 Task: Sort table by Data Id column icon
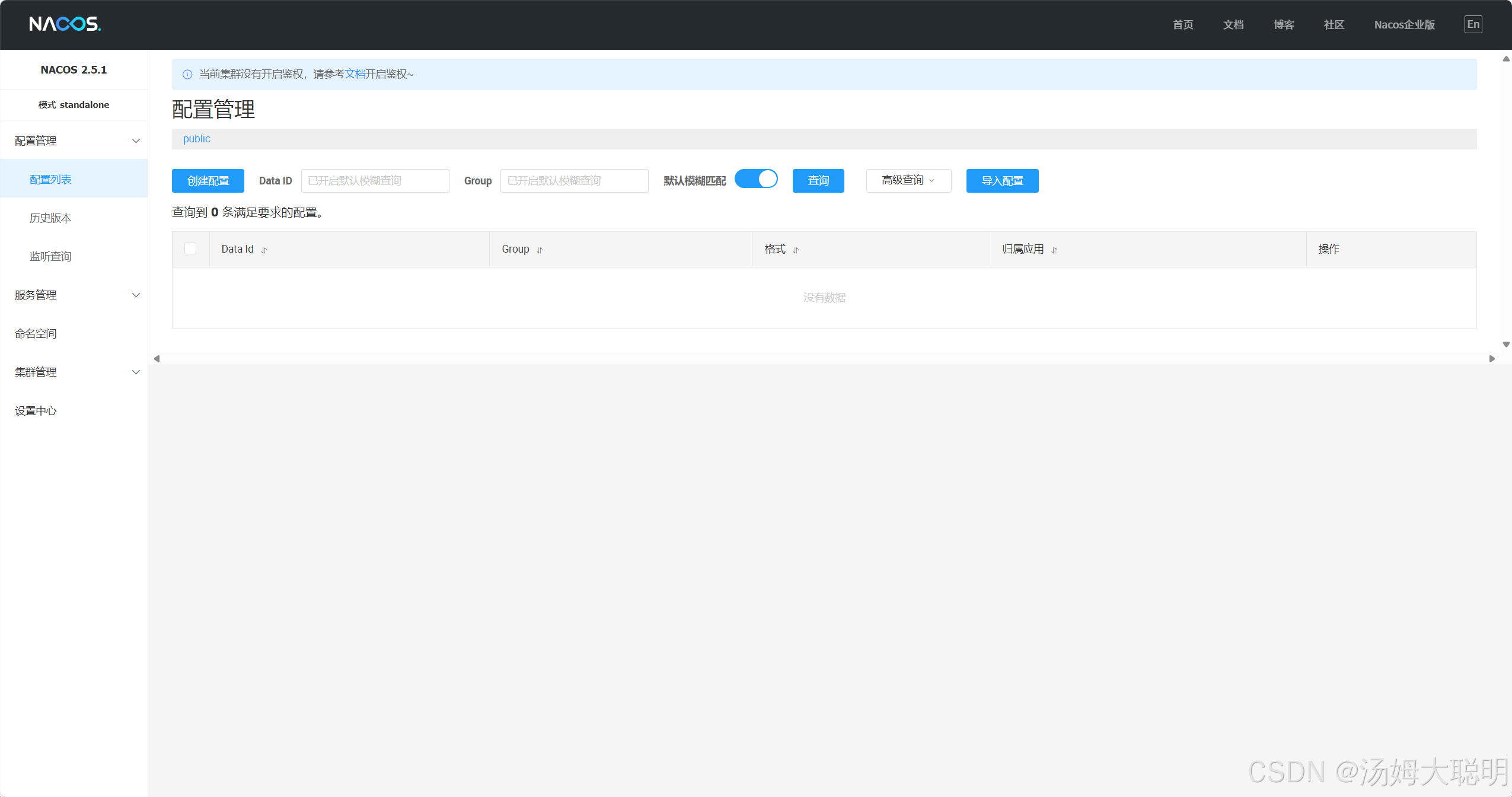click(x=264, y=250)
